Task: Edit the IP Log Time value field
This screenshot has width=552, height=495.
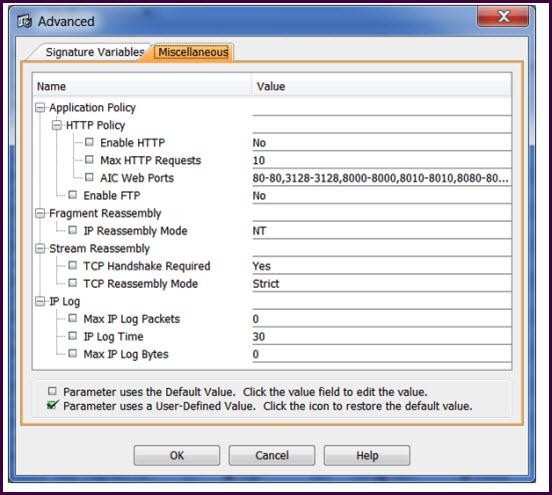Action: pos(382,337)
